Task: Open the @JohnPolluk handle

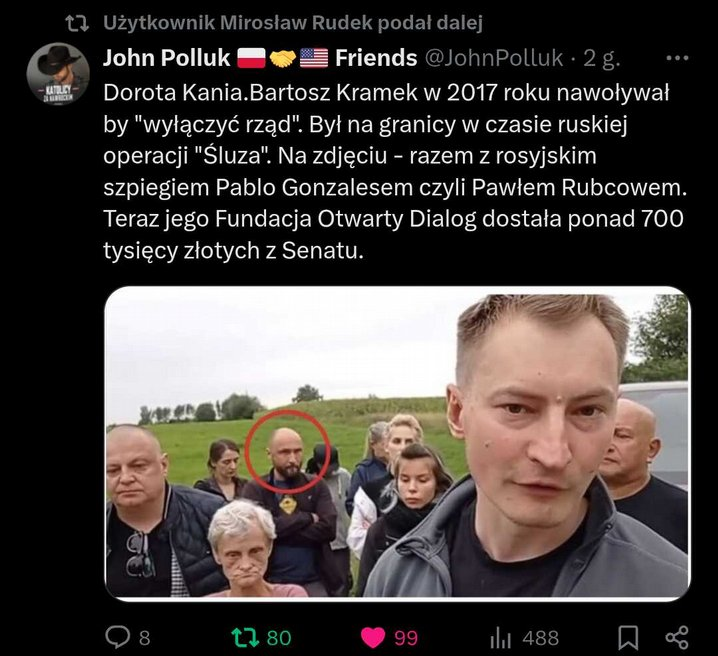Action: pyautogui.click(x=494, y=58)
